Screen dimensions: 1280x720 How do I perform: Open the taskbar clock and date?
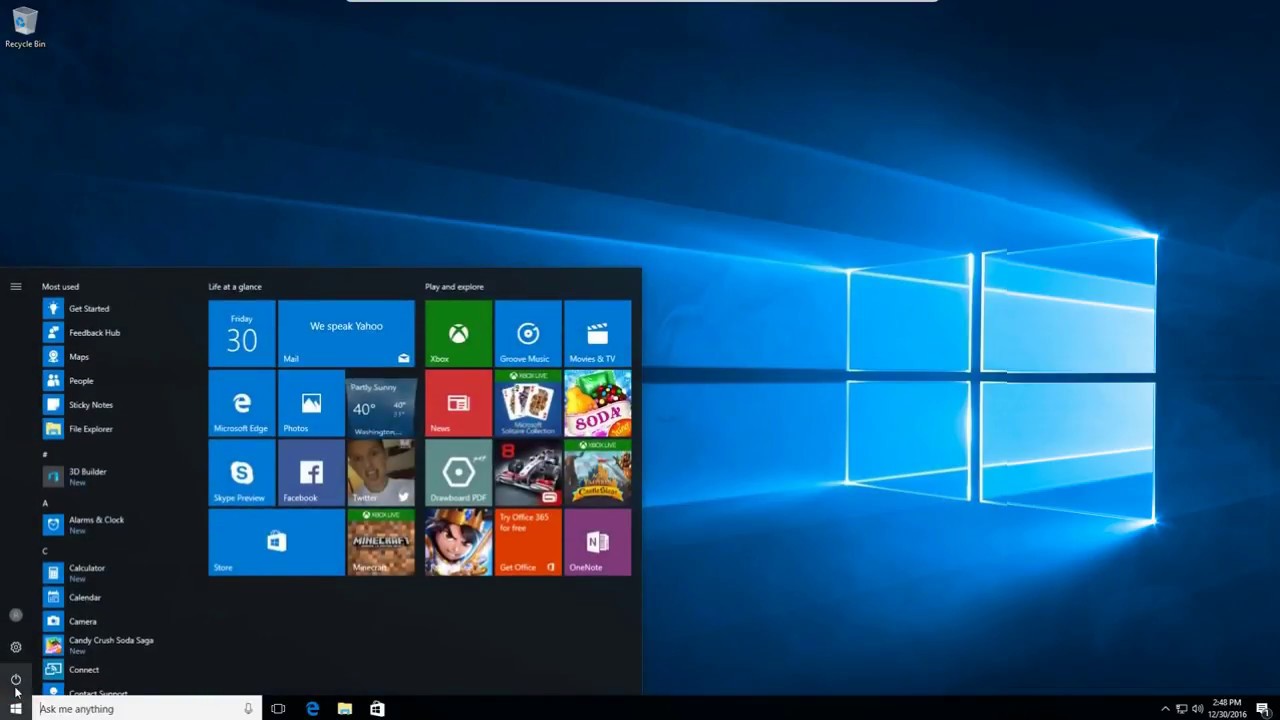[1229, 708]
